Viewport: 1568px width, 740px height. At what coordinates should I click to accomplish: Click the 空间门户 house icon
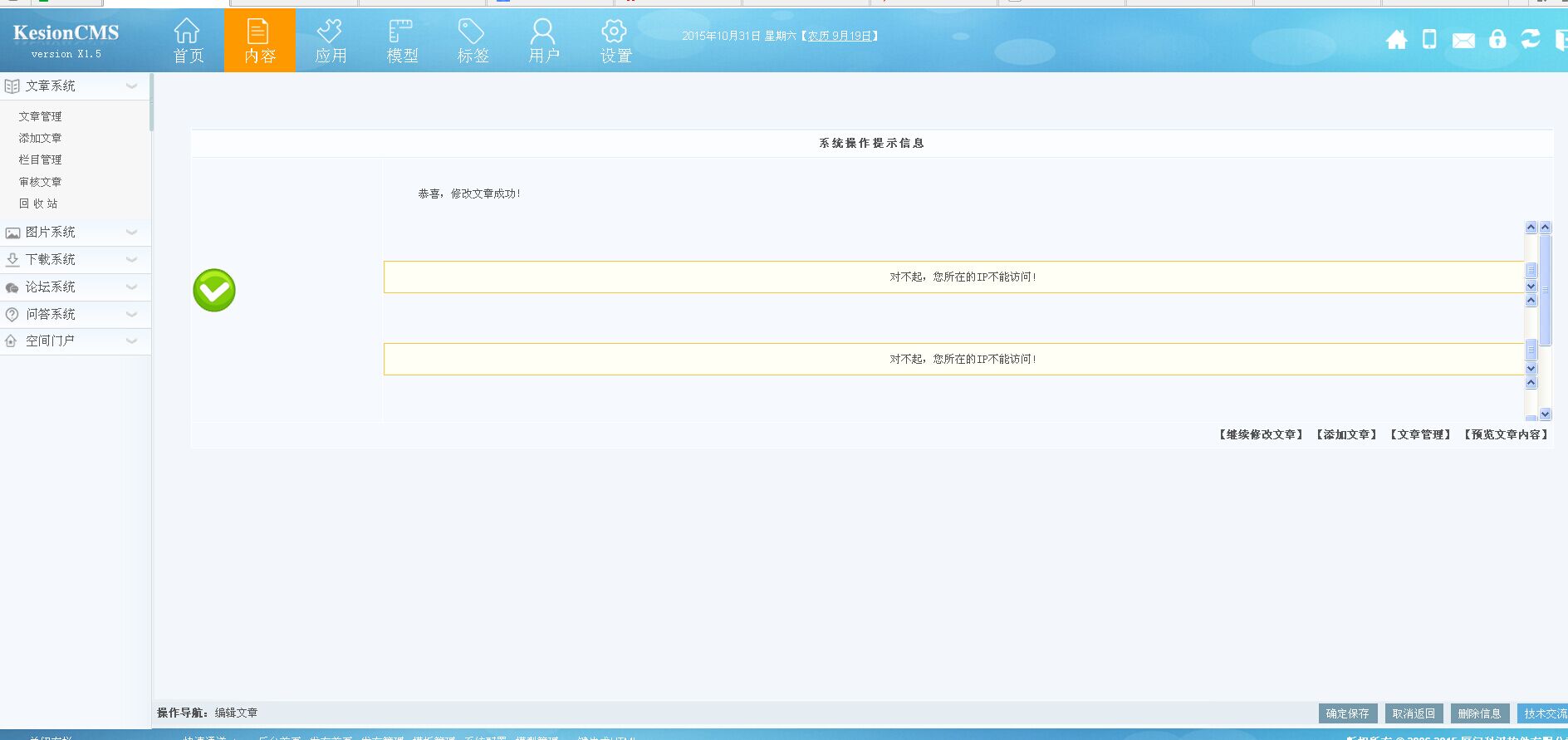pos(11,341)
